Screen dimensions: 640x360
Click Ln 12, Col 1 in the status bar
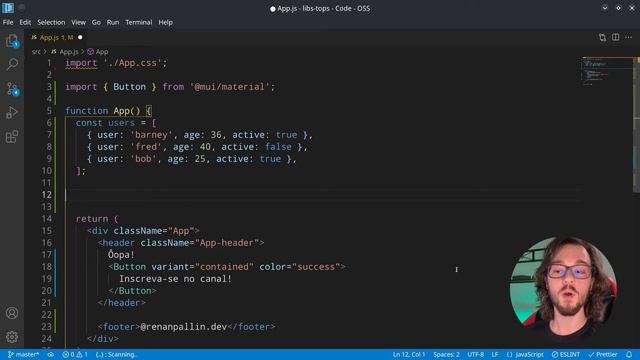pyautogui.click(x=409, y=354)
